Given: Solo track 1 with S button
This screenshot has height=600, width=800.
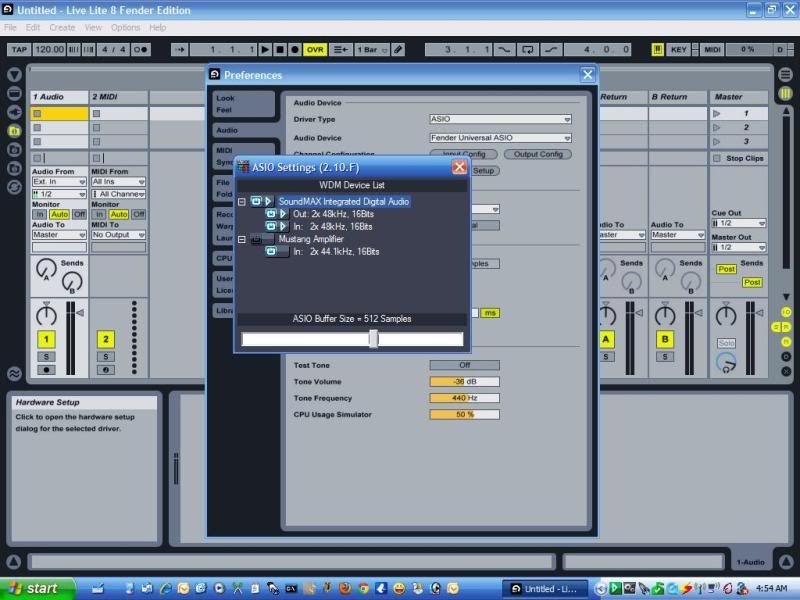Looking at the screenshot, I should point(46,357).
